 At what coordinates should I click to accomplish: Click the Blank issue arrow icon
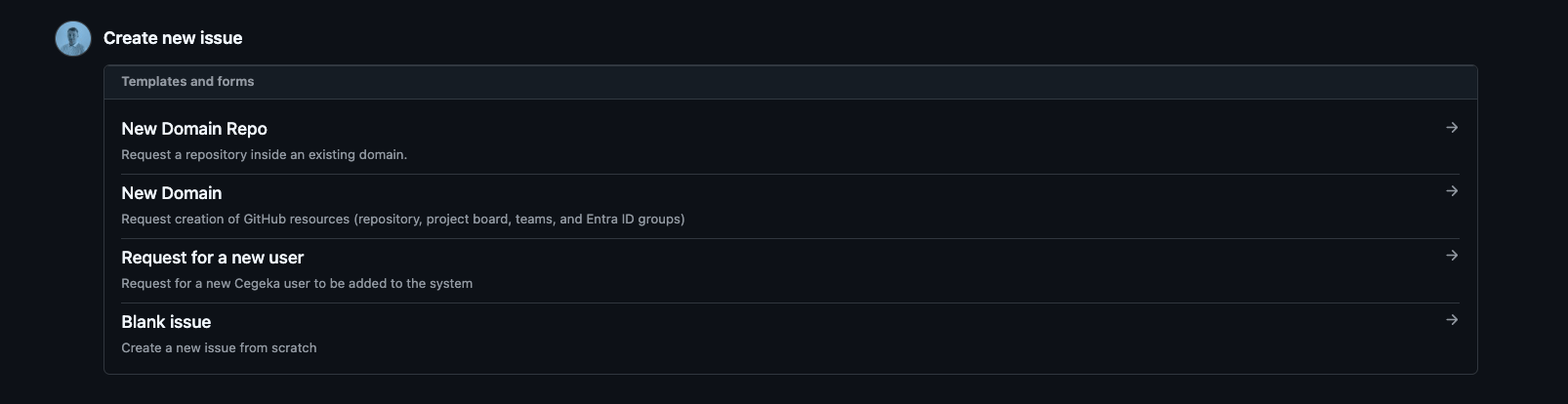(1452, 320)
